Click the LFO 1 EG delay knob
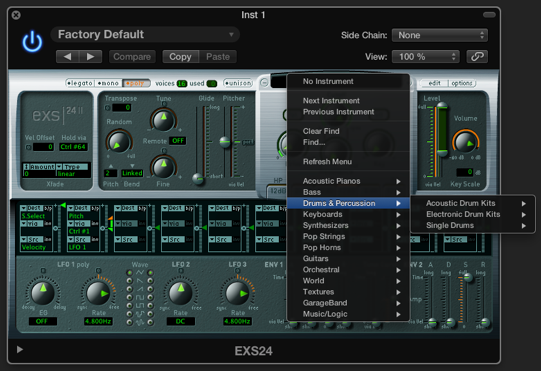541x371 pixels. point(43,293)
